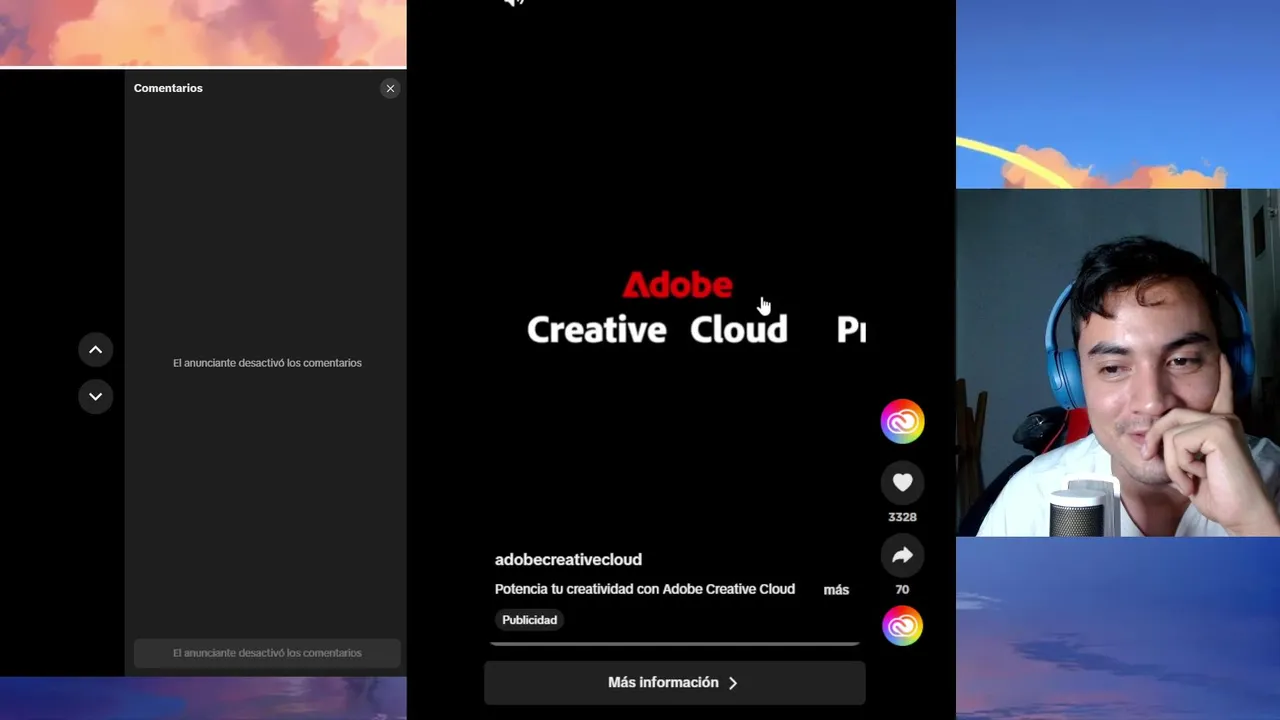Open the Adobe Creative Cloud profile avatar
1280x720 pixels.
tap(902, 422)
